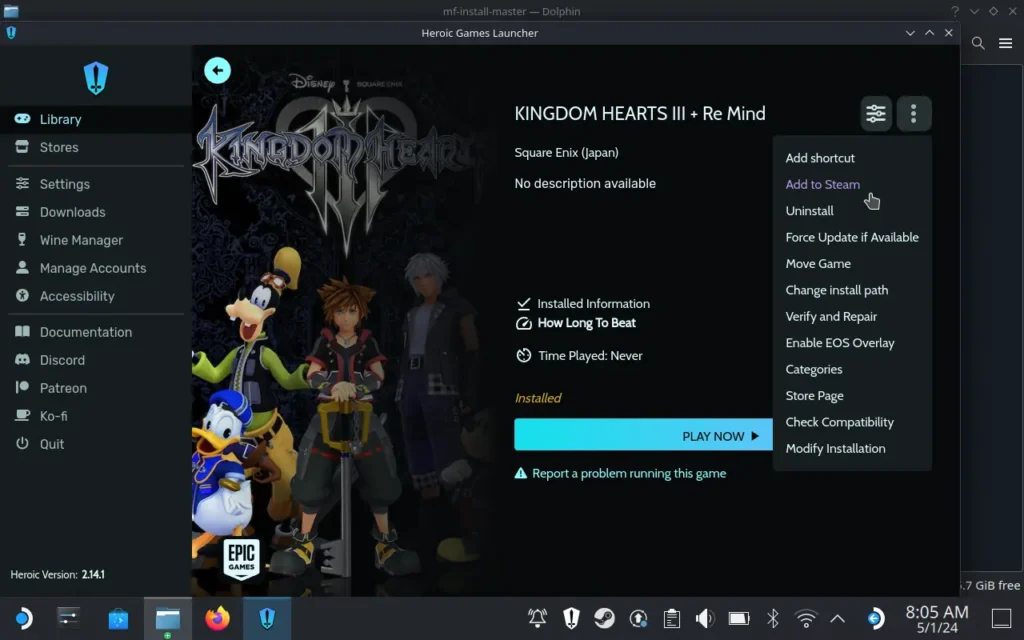Screen dimensions: 1024x640
Task: Choose Force Update if Available
Action: [x=852, y=238]
